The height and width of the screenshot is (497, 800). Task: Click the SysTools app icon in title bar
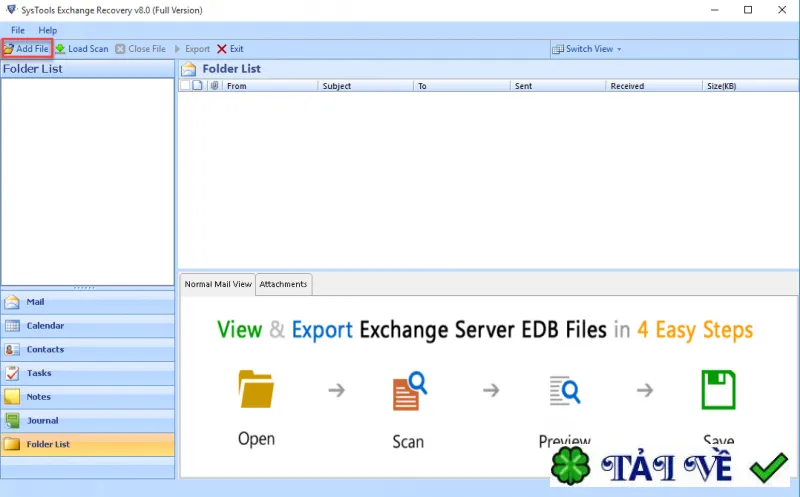pyautogui.click(x=11, y=10)
